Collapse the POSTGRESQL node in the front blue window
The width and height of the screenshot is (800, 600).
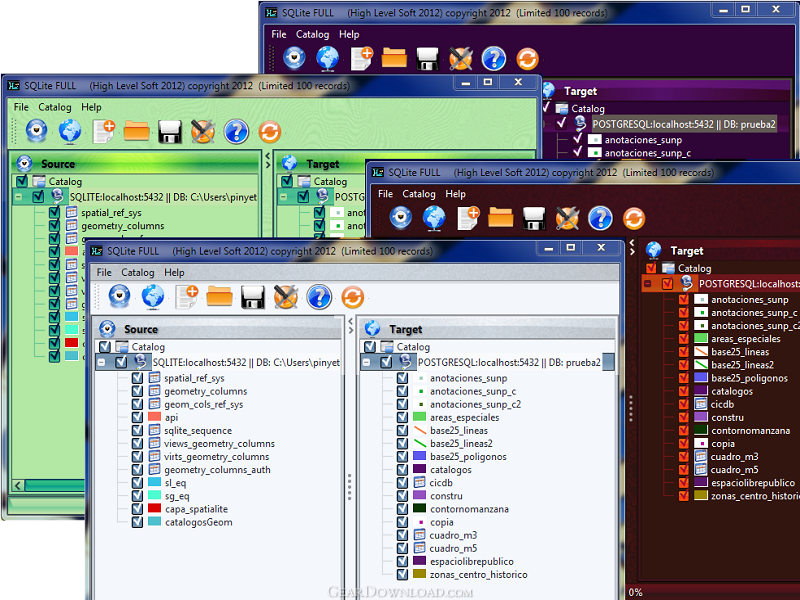coord(367,363)
